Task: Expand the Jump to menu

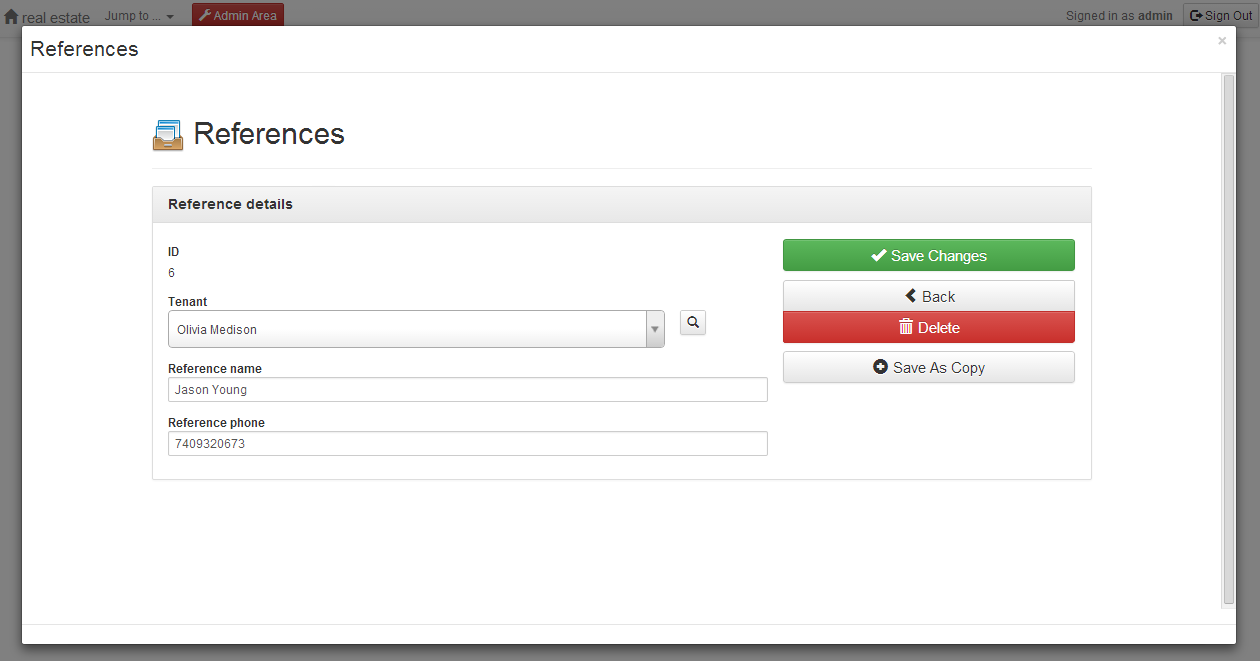Action: tap(139, 16)
